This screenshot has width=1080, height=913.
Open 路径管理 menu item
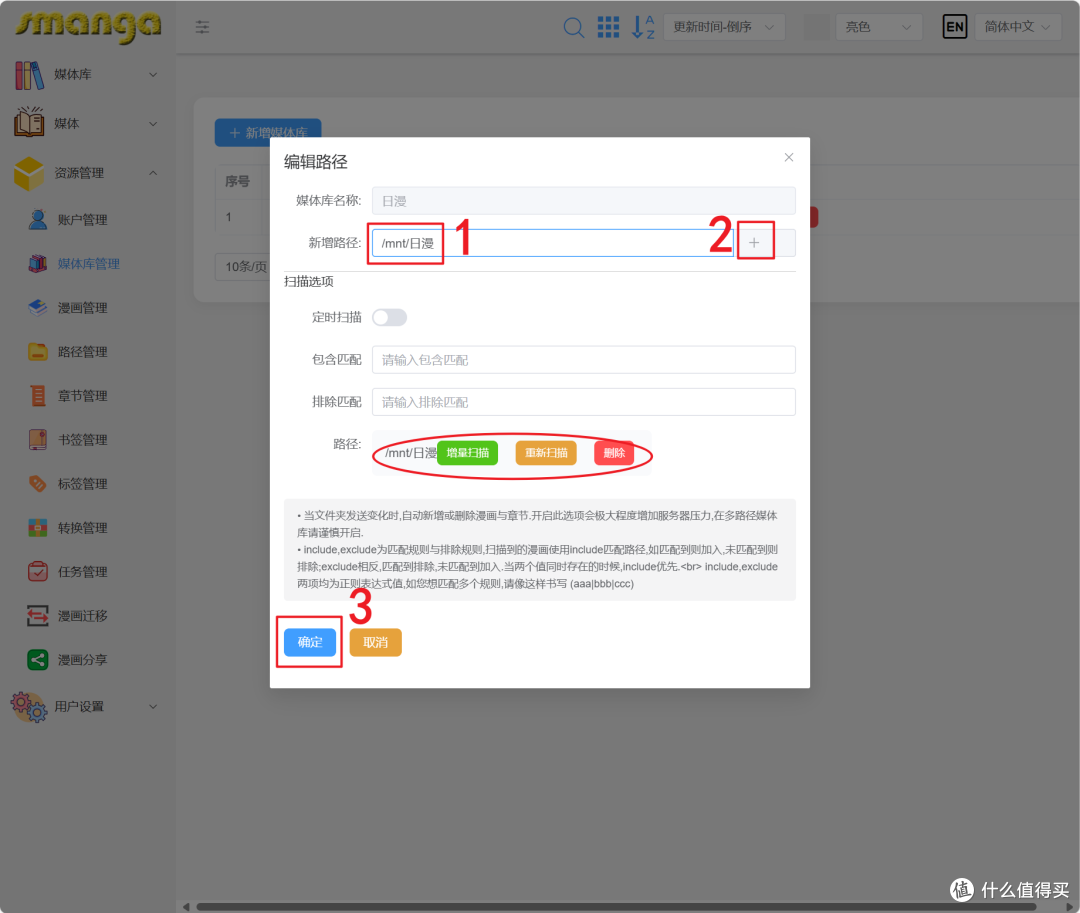tap(83, 352)
